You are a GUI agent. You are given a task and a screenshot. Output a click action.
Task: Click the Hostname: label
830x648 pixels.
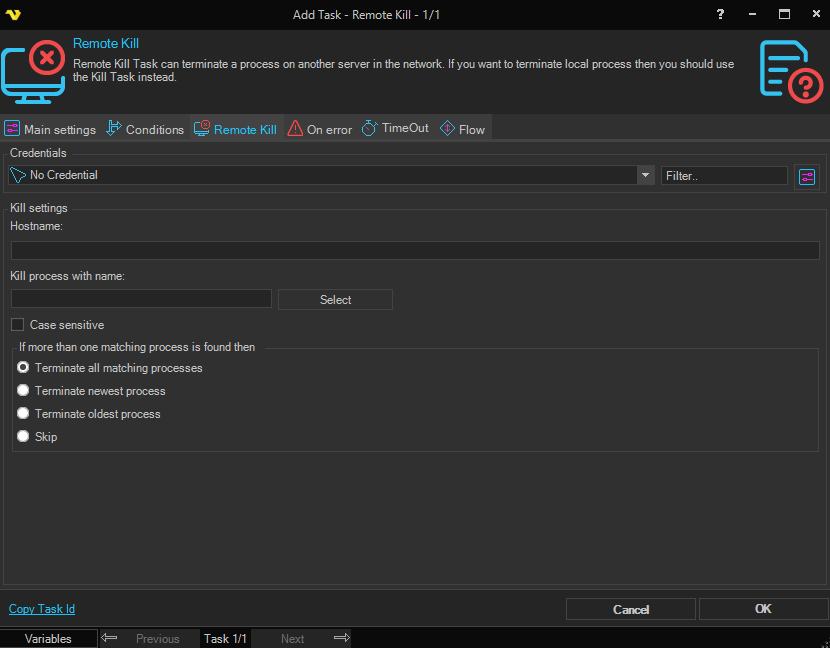[x=36, y=226]
